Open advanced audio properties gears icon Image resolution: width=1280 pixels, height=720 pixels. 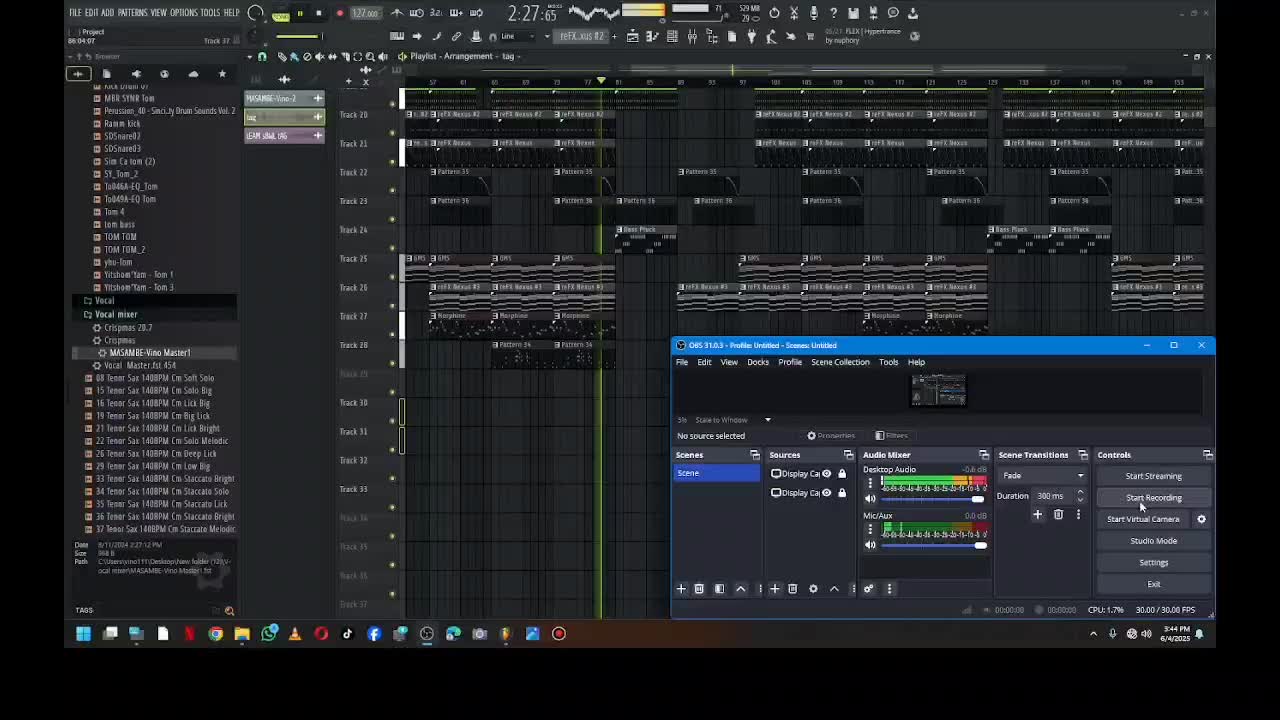[868, 589]
